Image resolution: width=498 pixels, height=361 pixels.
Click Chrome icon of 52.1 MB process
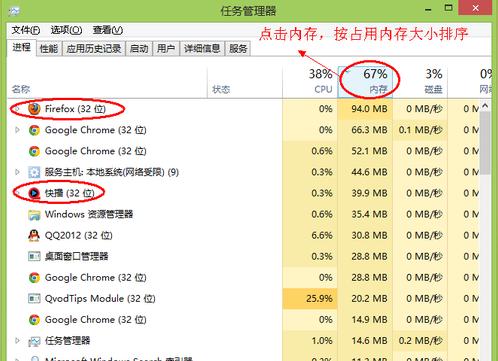point(34,151)
